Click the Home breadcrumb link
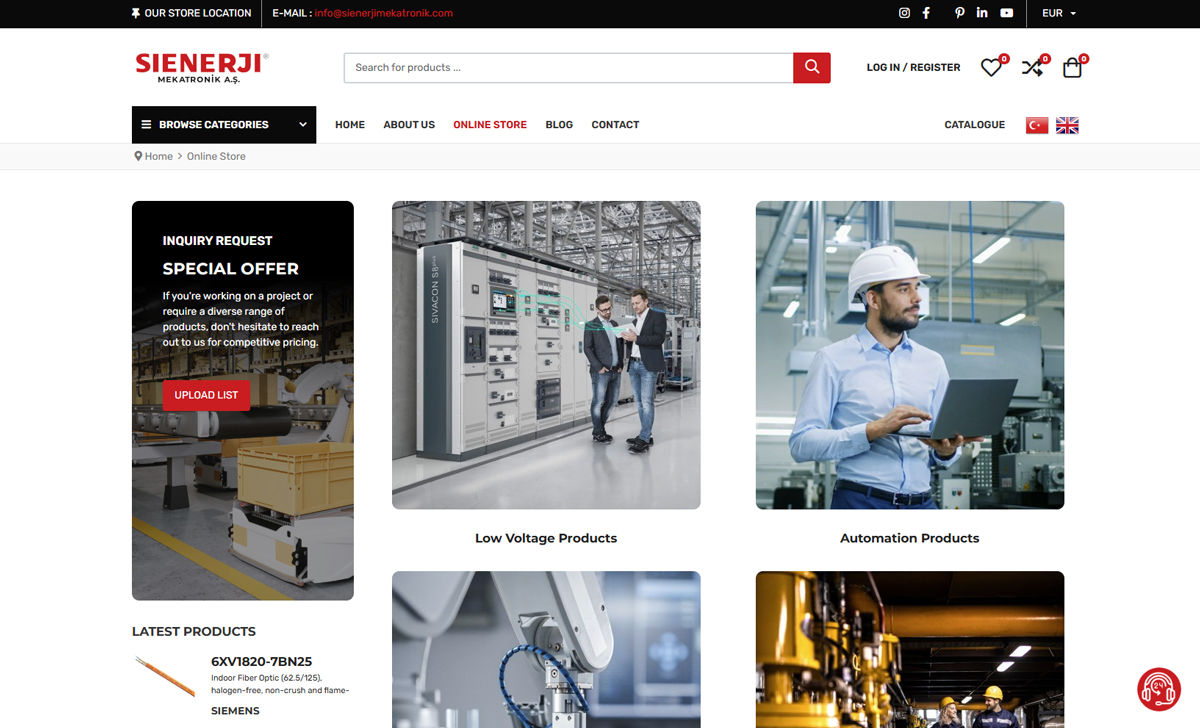 [158, 156]
